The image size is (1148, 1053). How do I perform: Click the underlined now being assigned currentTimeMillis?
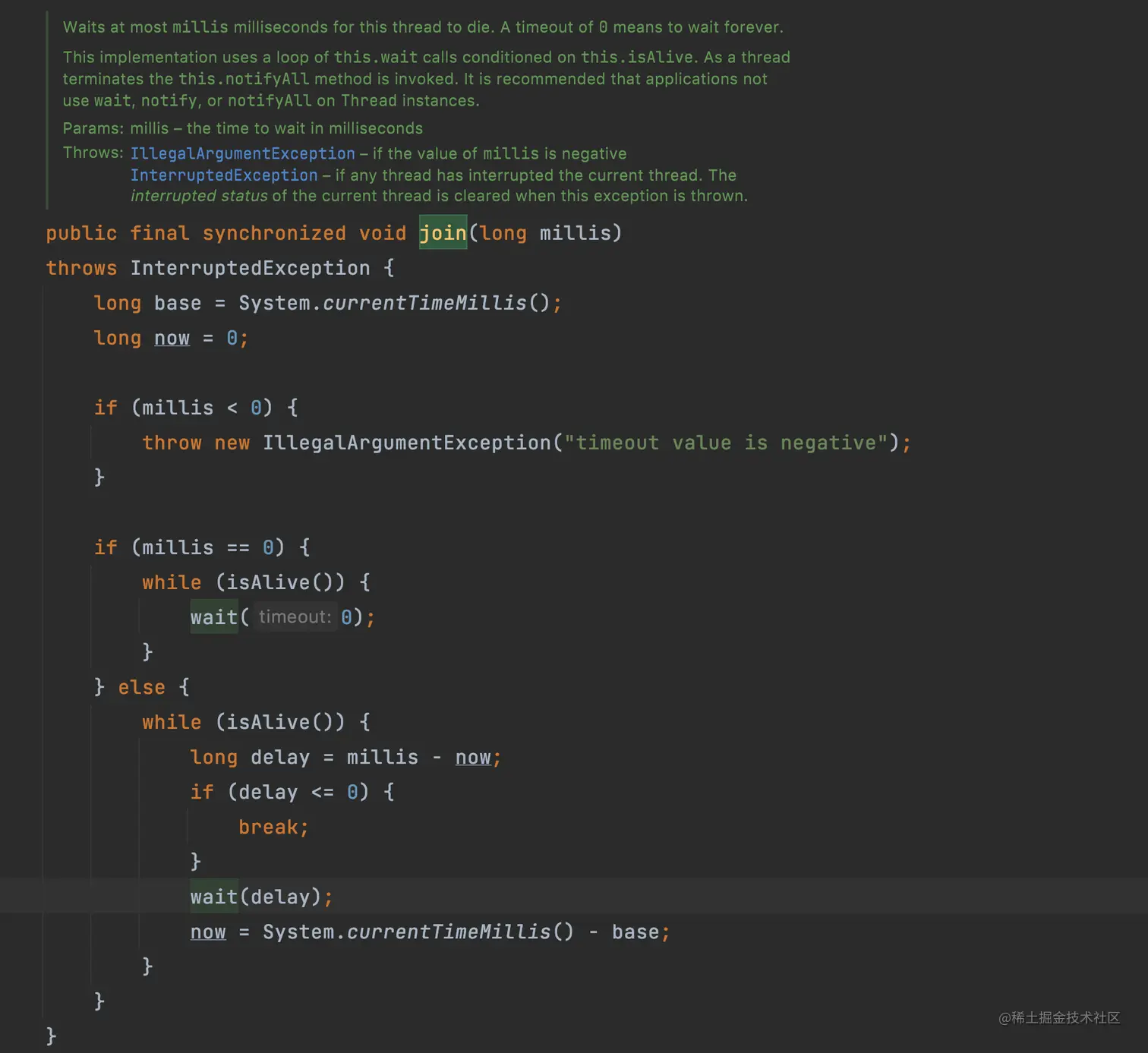pos(208,932)
